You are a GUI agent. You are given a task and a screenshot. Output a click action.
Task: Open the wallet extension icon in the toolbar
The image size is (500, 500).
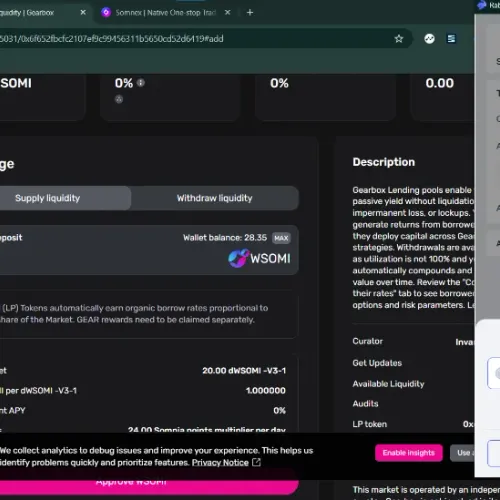pyautogui.click(x=429, y=39)
